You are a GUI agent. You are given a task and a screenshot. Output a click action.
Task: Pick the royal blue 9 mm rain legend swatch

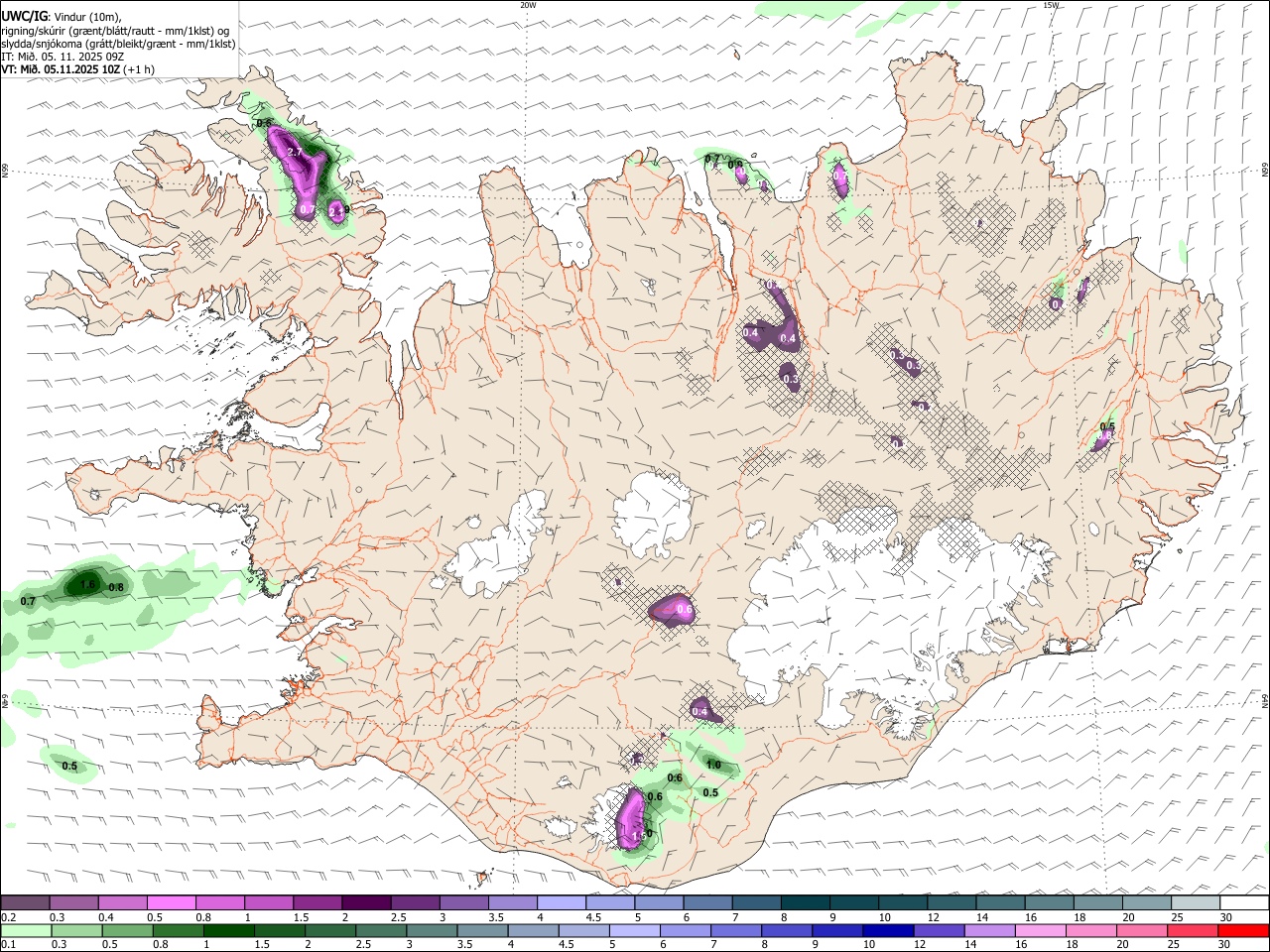pyautogui.click(x=837, y=931)
